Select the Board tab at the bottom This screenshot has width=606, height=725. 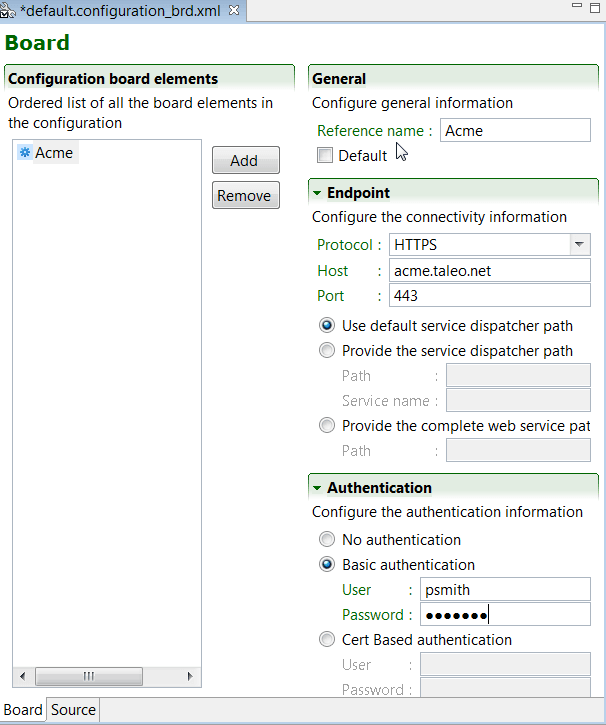pos(23,710)
